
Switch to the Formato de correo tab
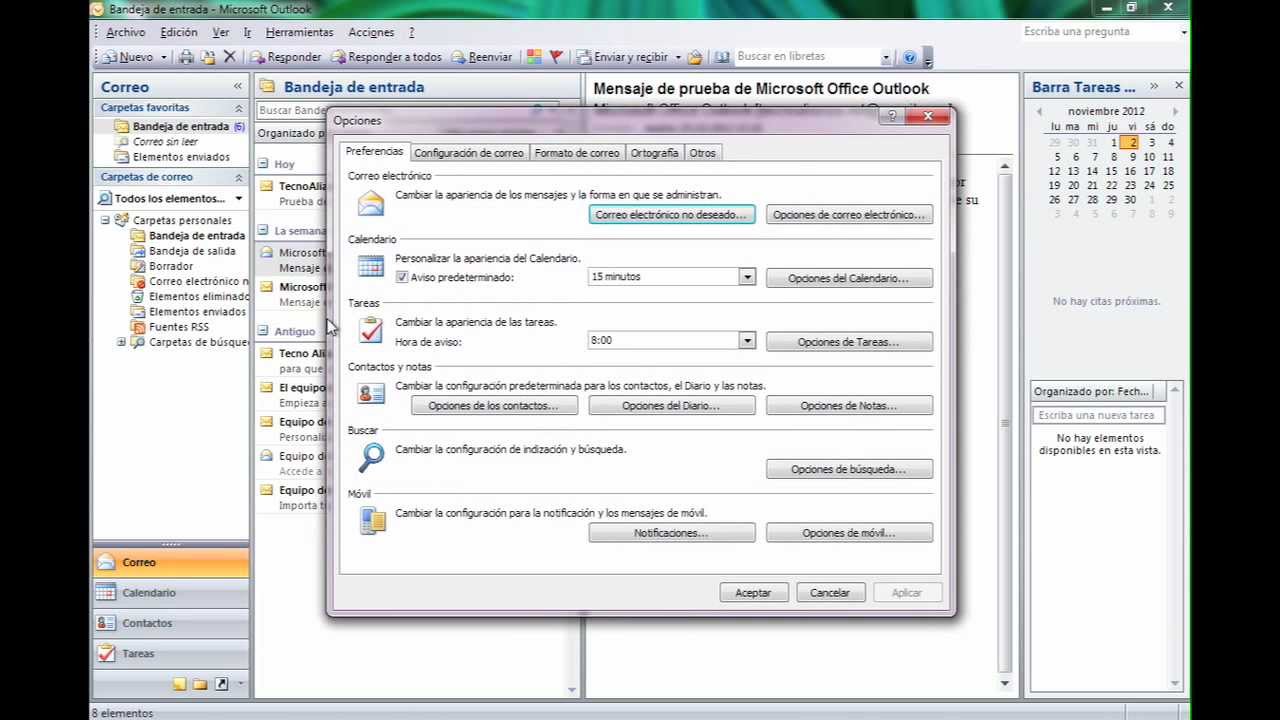point(577,153)
